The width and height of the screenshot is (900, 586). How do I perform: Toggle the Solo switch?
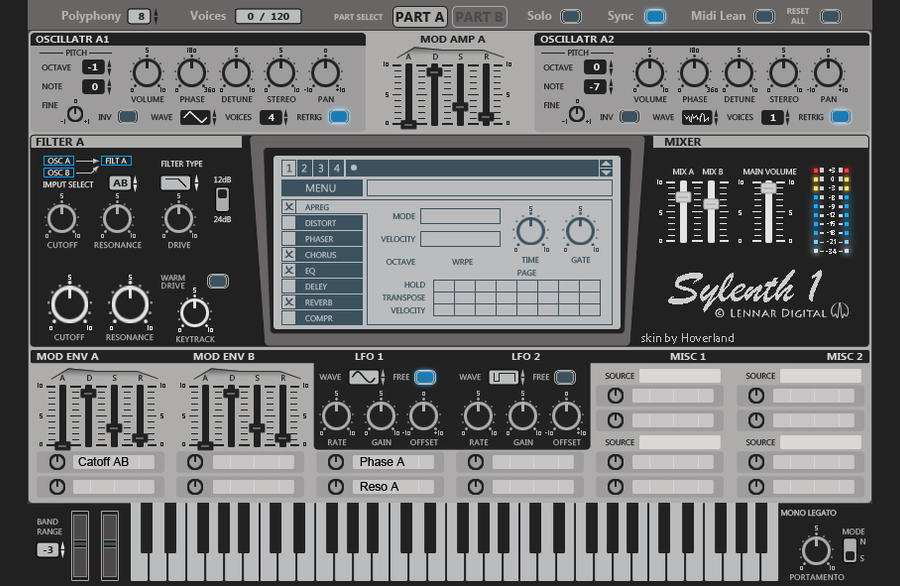pos(571,16)
